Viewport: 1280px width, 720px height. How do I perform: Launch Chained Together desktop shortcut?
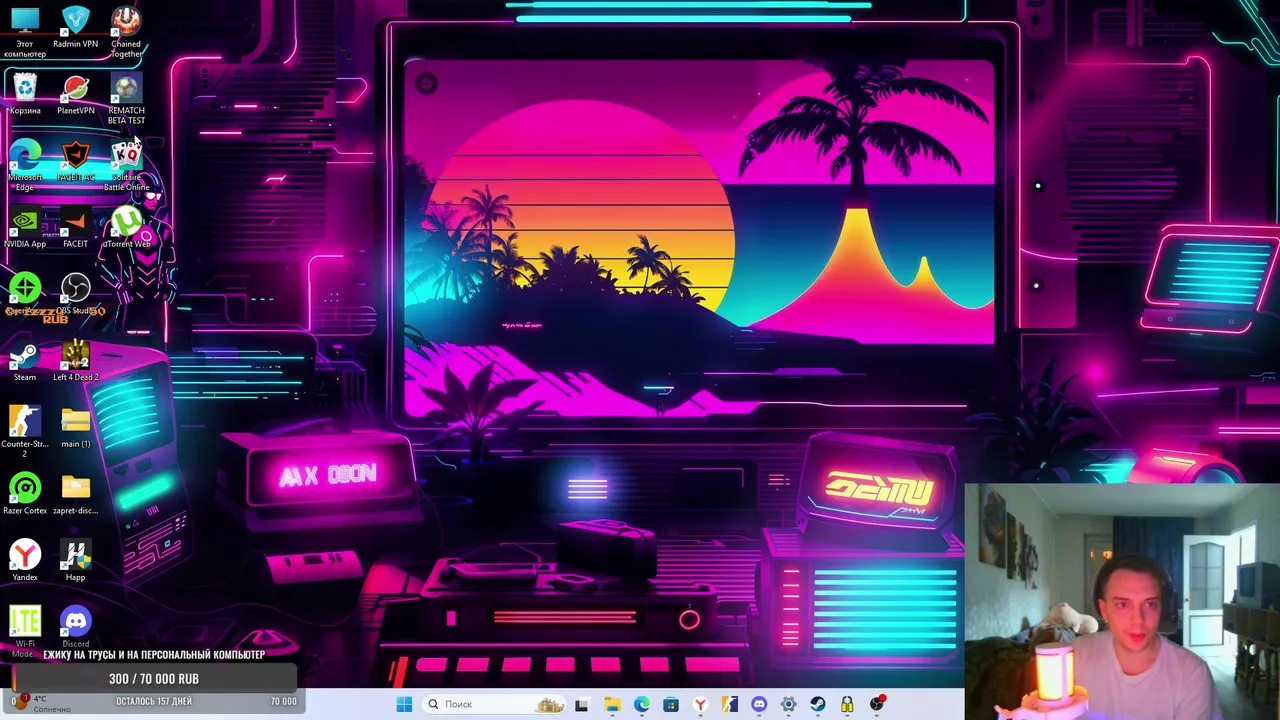(126, 31)
